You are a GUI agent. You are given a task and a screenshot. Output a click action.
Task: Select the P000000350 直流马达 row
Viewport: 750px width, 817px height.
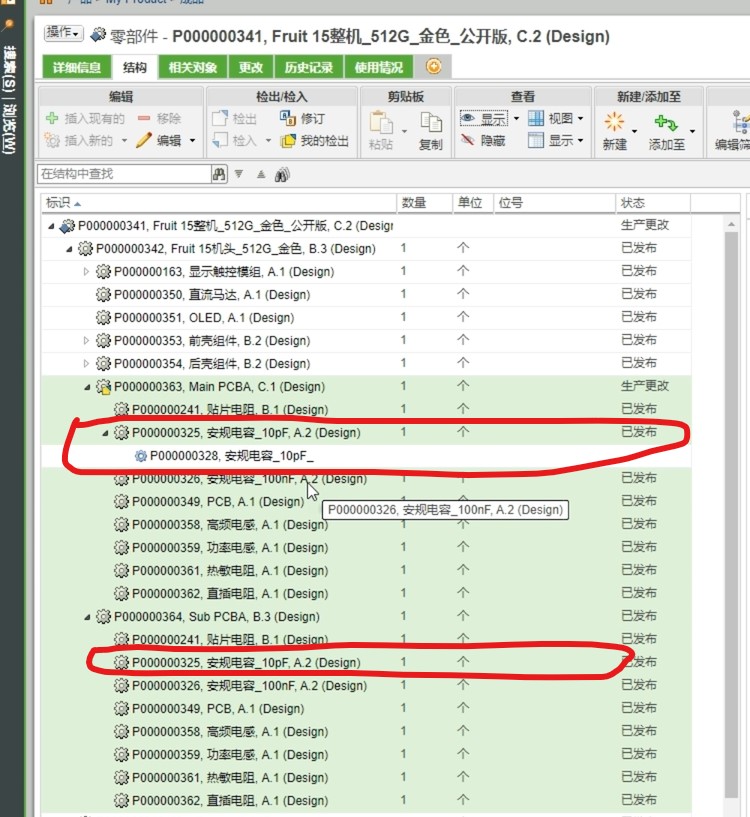(366, 295)
